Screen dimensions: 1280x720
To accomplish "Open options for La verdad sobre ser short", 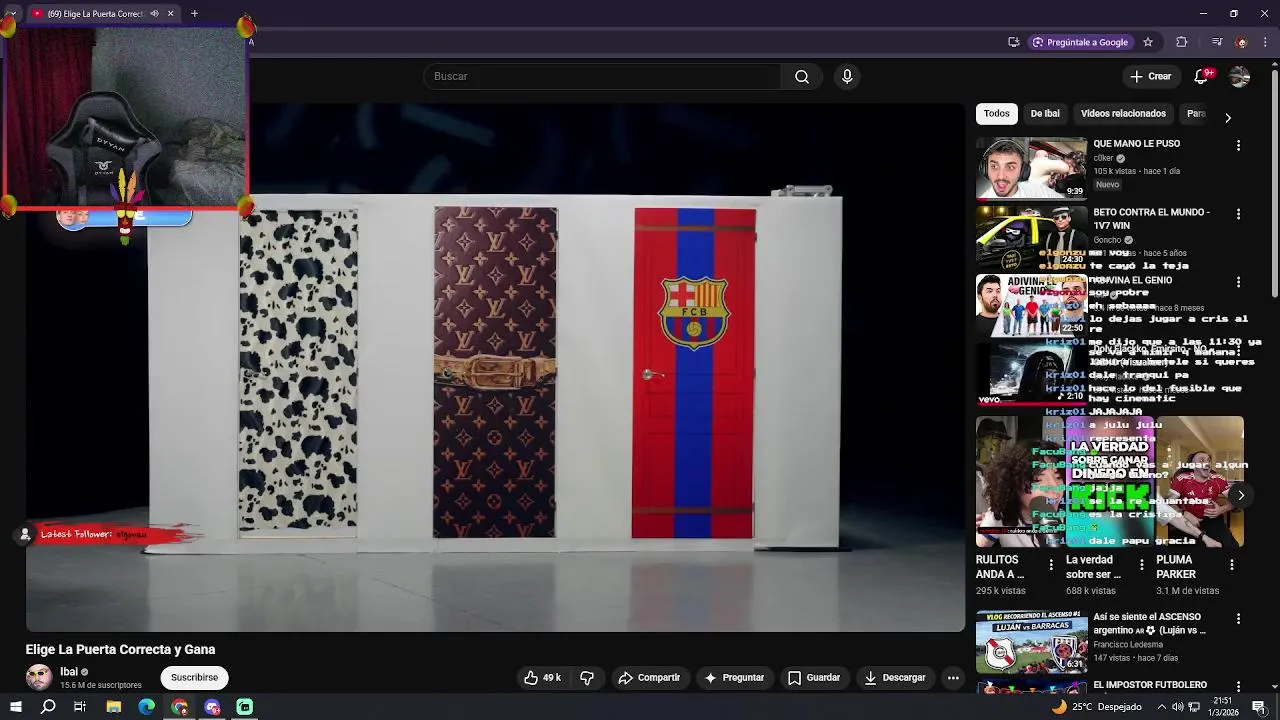I will [x=1141, y=565].
